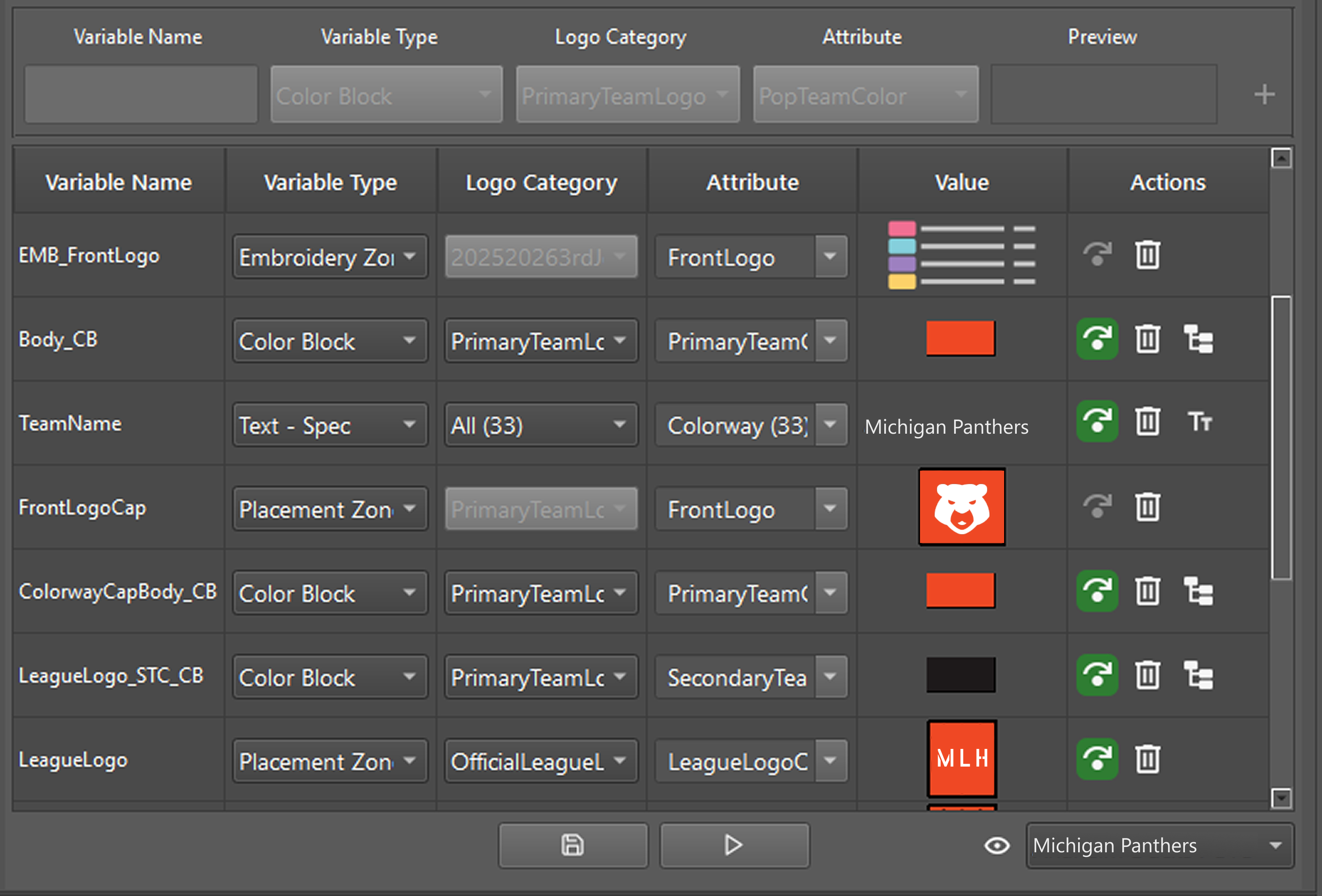Open hierarchy icon for ColorwayCapBody_CB row

coord(1198,591)
